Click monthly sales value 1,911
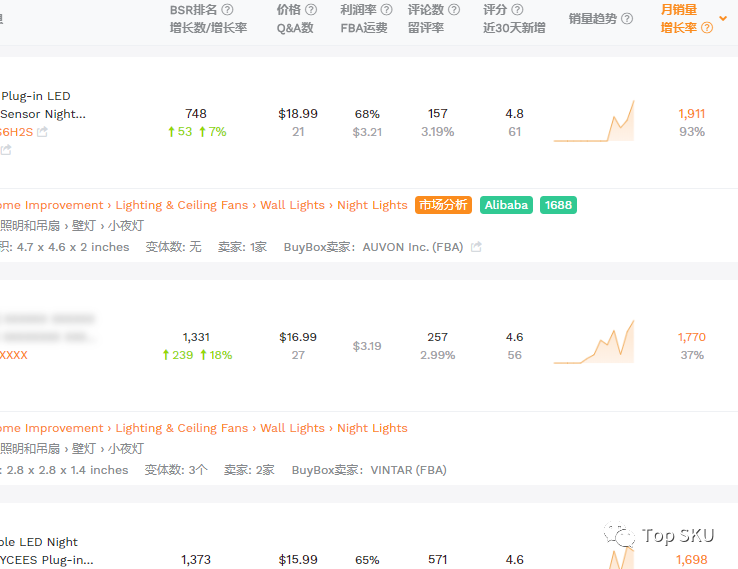 point(691,114)
